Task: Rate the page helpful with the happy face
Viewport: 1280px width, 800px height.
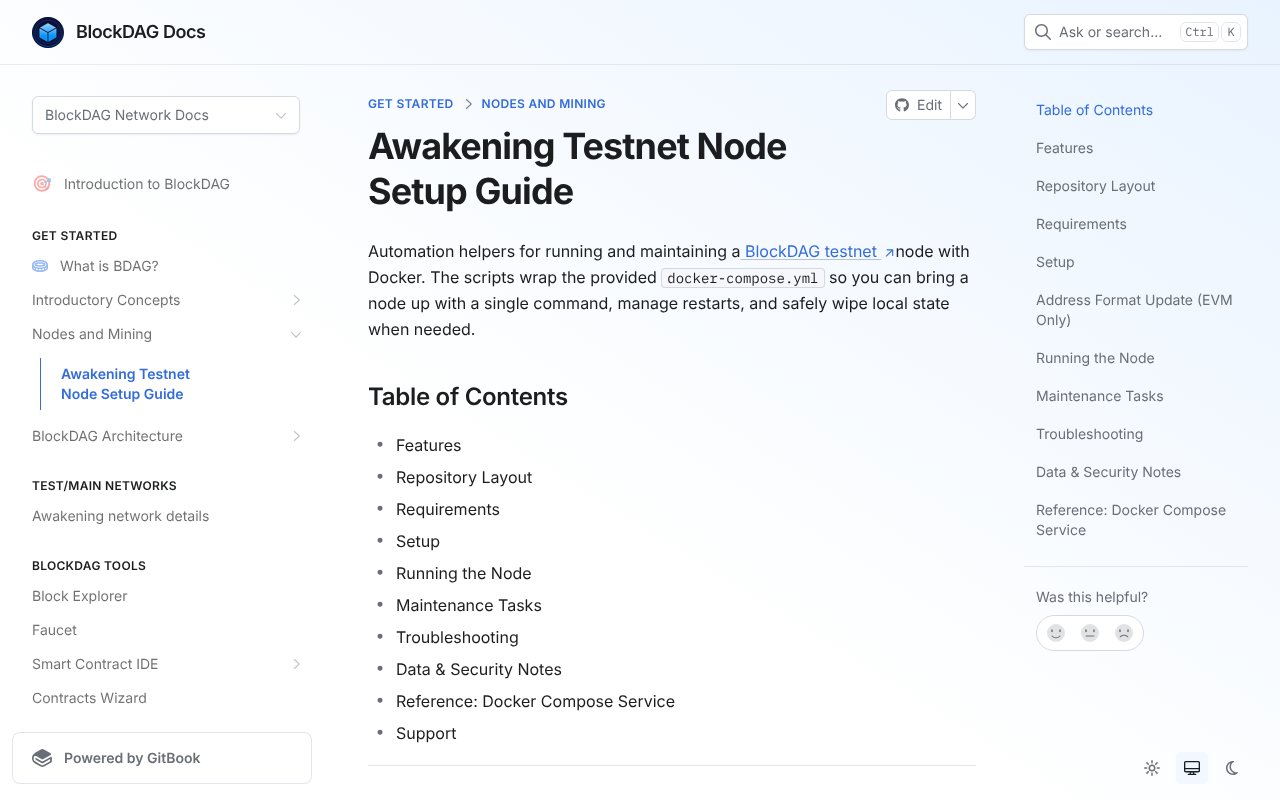Action: 1056,633
